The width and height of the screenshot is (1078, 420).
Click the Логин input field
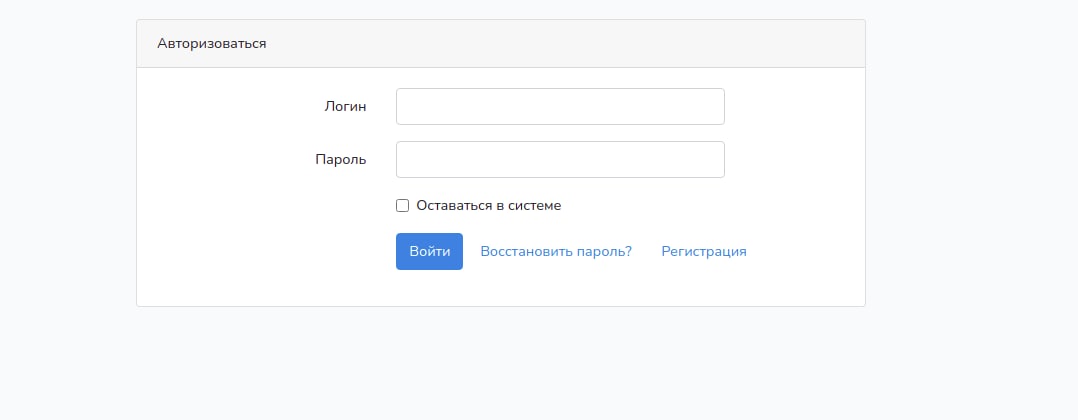click(560, 107)
